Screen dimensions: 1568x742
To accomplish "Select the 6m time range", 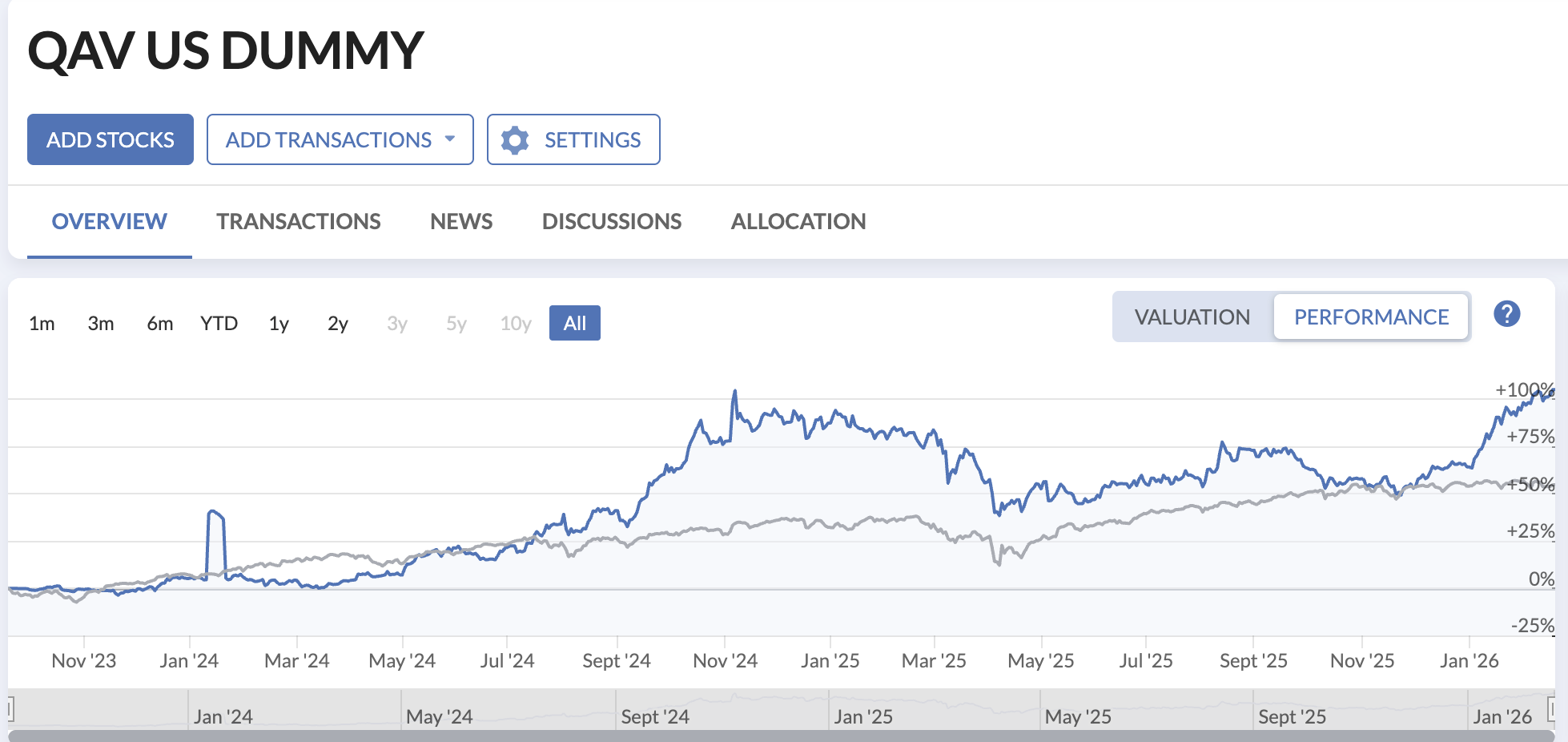I will click(159, 323).
